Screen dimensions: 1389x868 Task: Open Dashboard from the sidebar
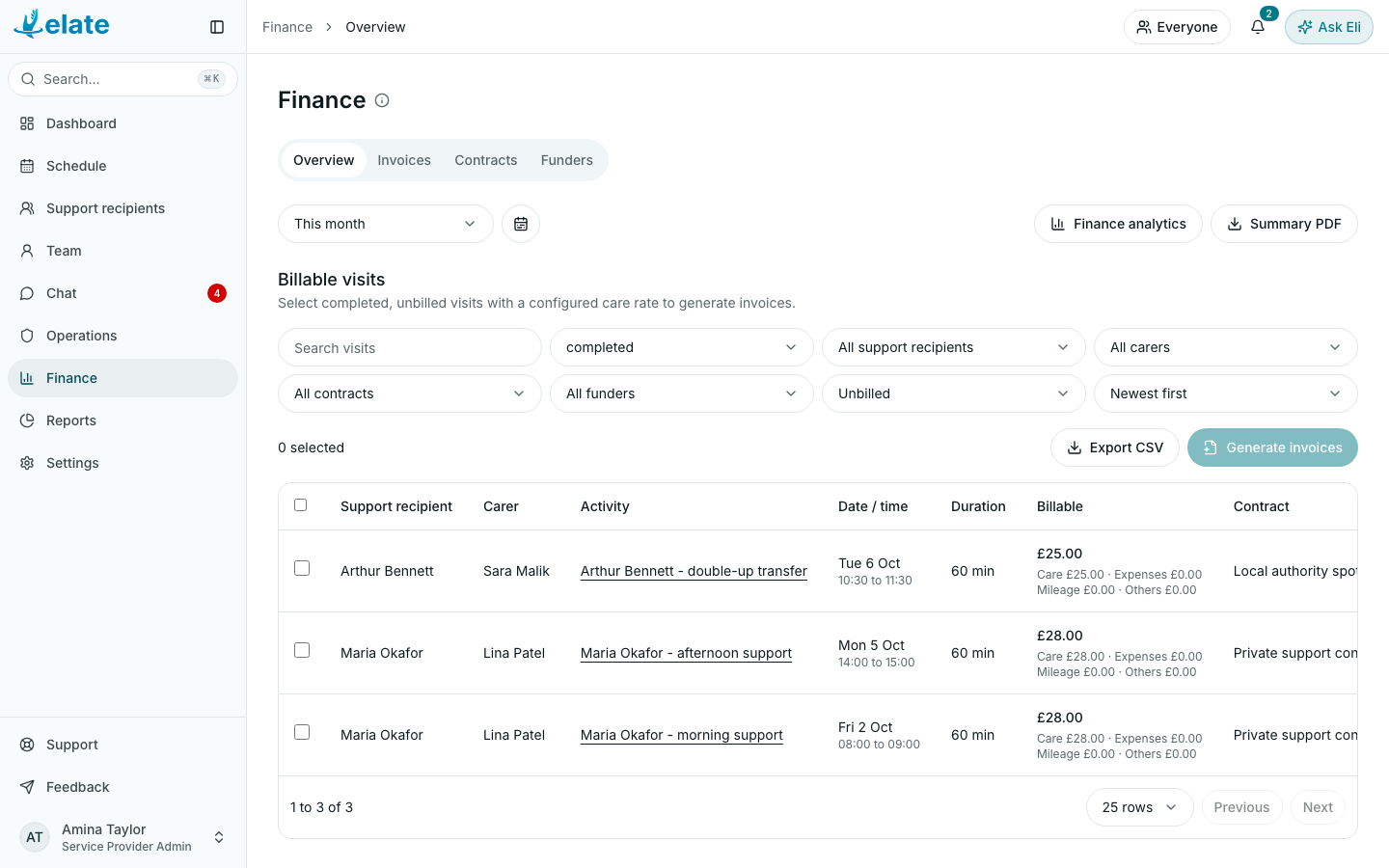[x=123, y=123]
